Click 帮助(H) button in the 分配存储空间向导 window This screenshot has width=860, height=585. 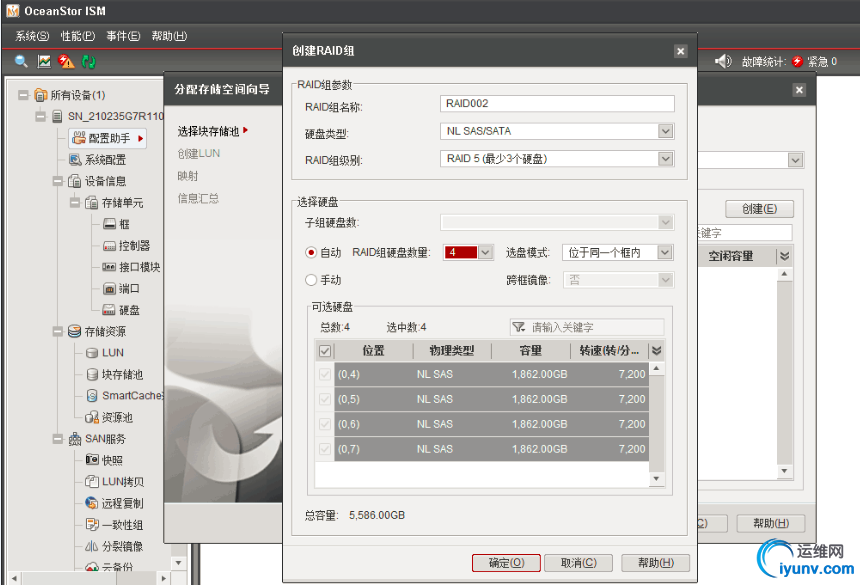(x=771, y=524)
